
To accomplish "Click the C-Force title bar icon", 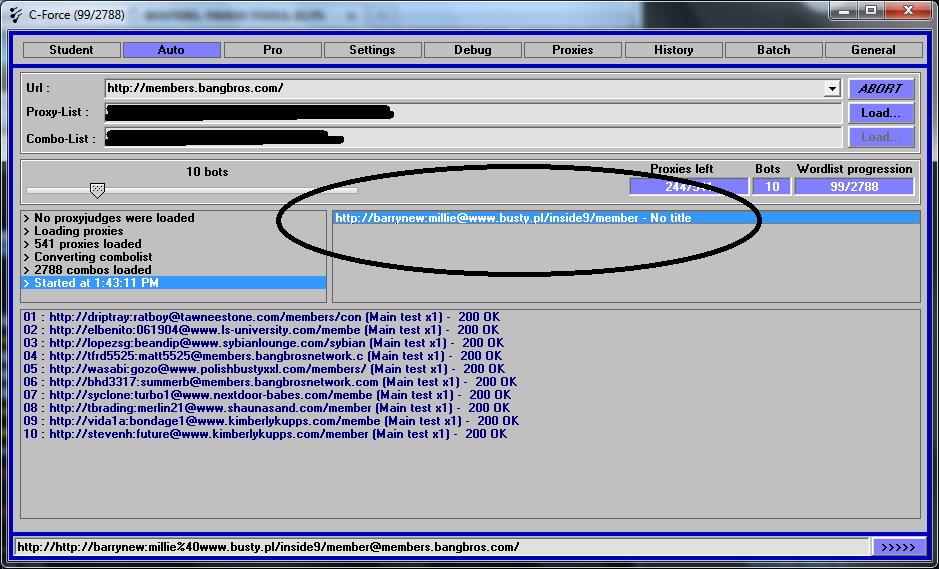I will (16, 14).
